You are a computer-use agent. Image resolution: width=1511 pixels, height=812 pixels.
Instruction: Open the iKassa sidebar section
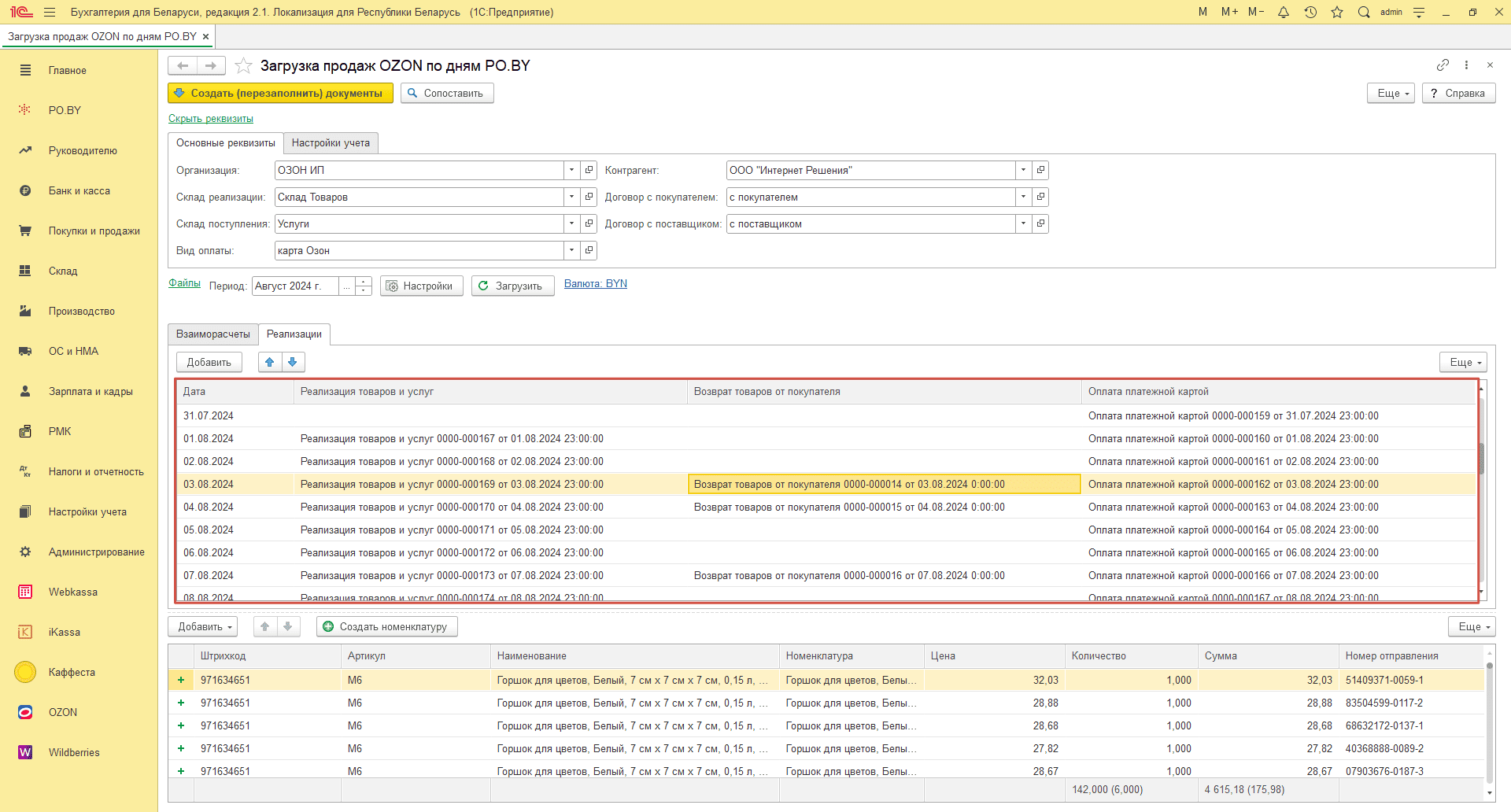(65, 632)
